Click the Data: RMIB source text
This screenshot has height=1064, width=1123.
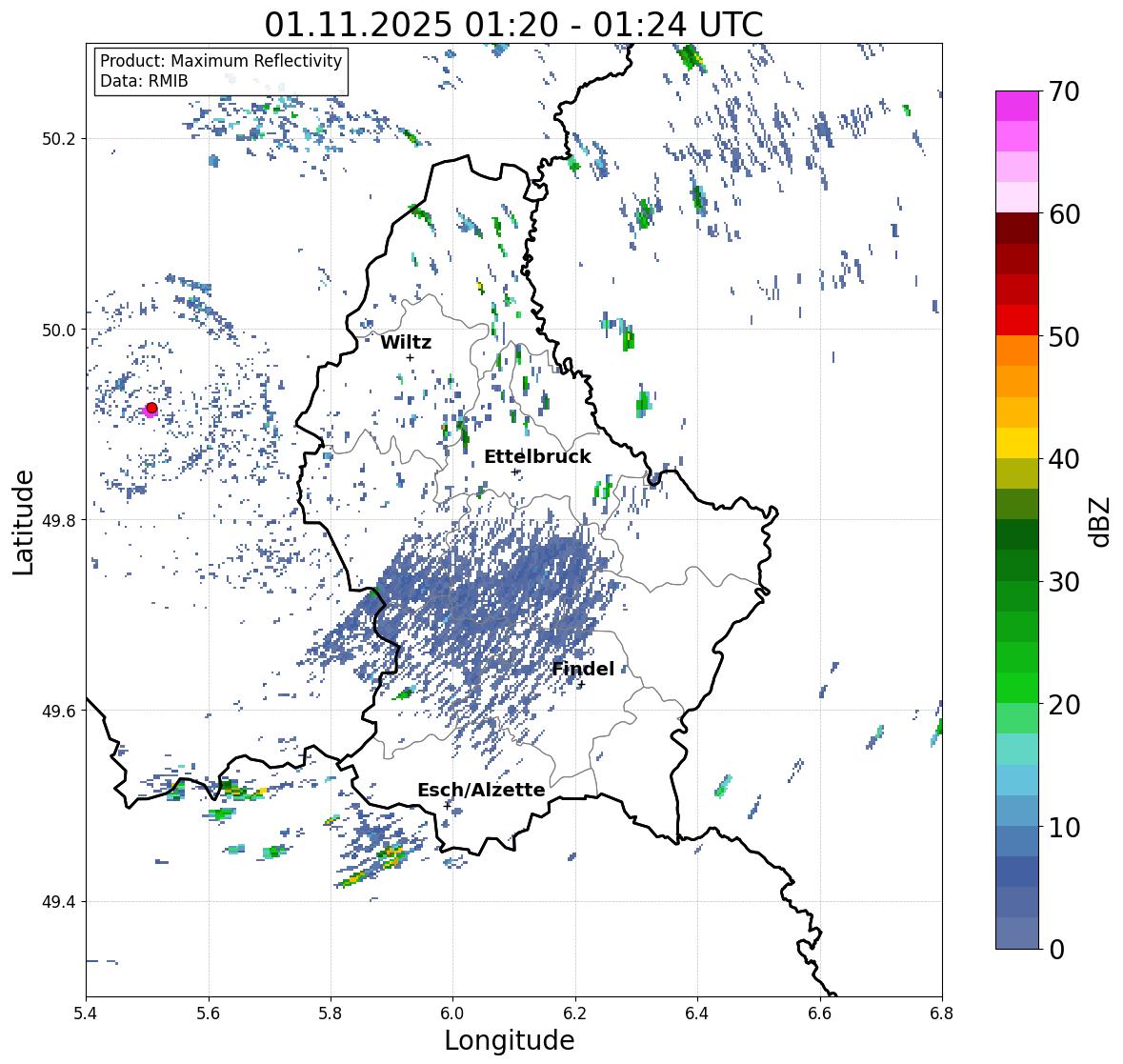pyautogui.click(x=144, y=81)
